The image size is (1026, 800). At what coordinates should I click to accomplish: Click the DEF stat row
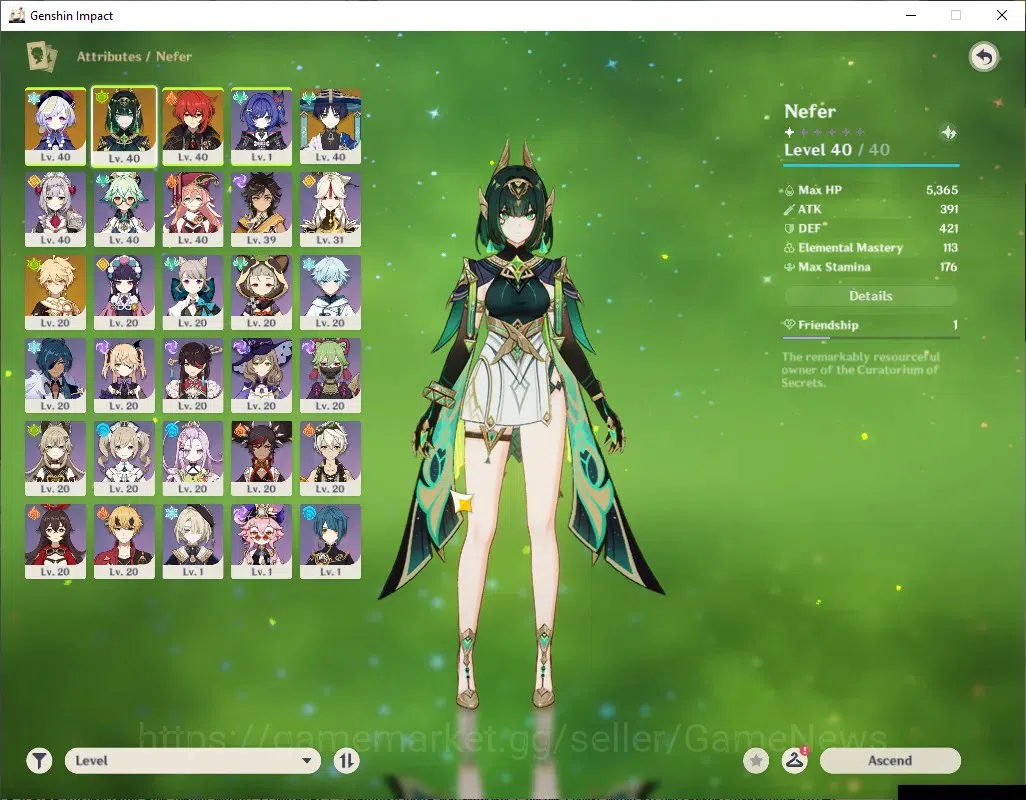tap(871, 228)
